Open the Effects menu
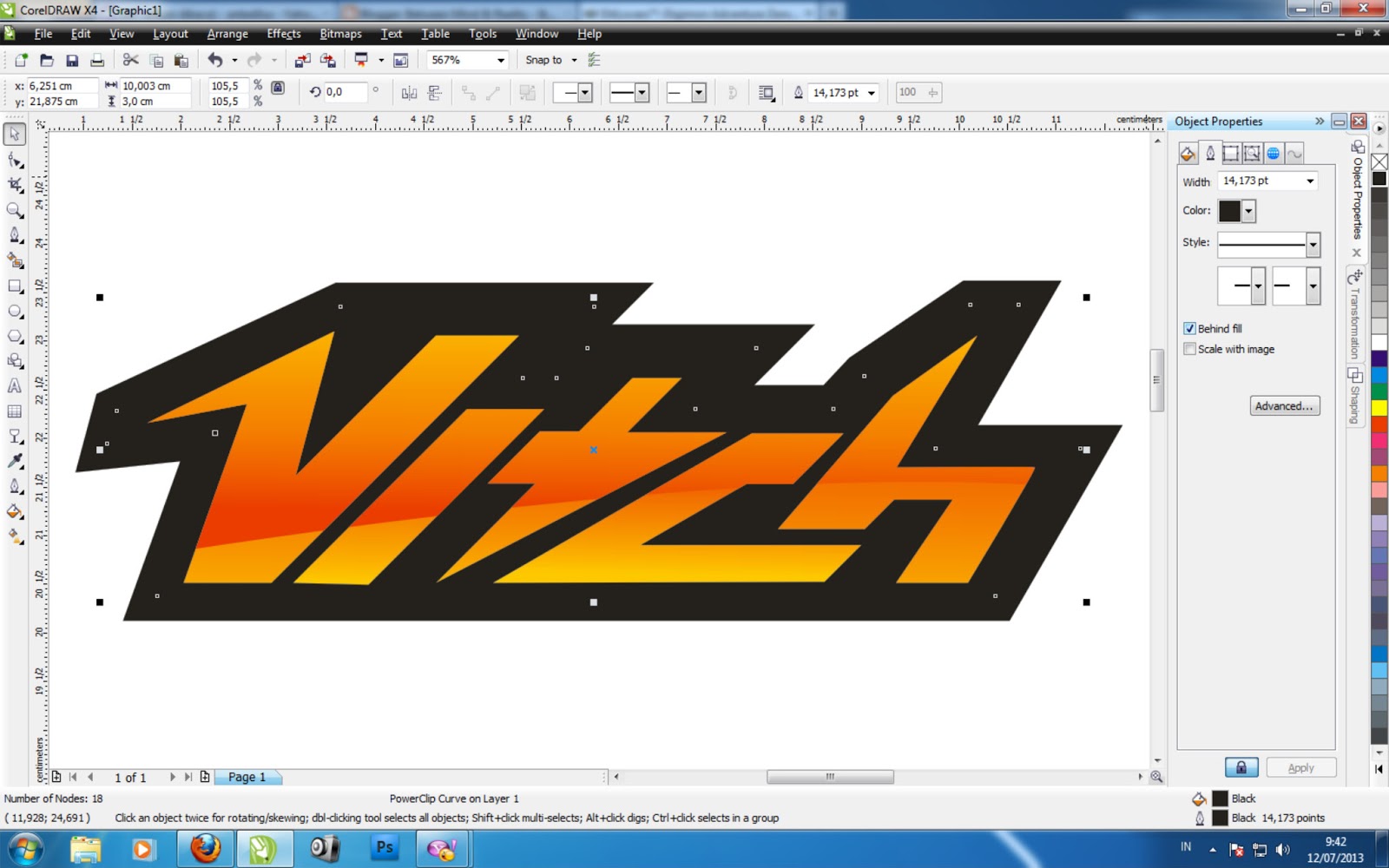Screen dimensions: 1389x868 point(284,34)
